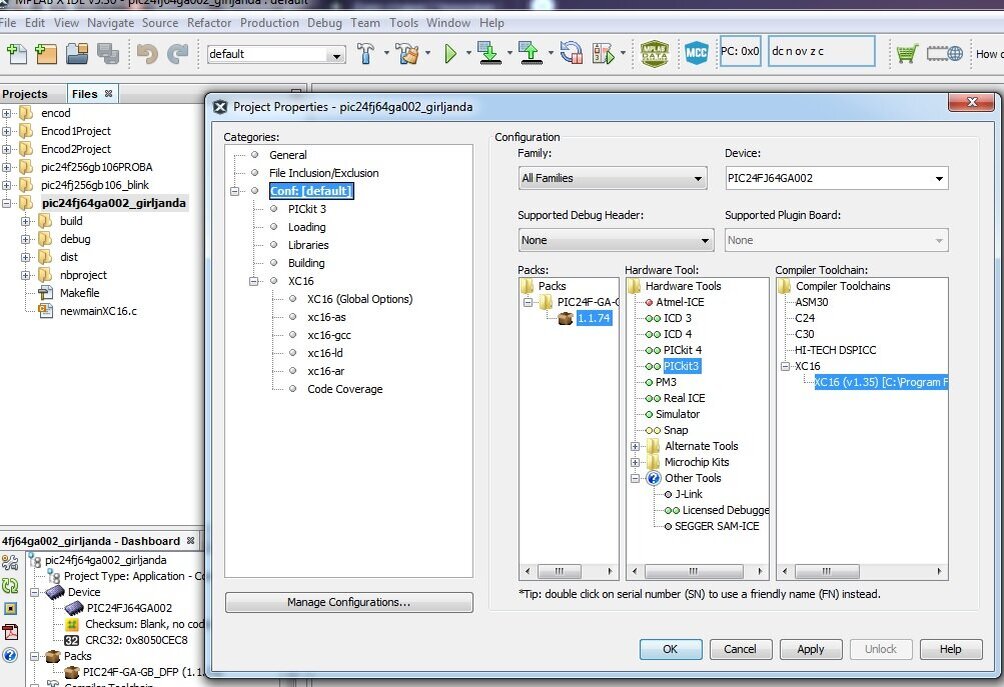Click the Apply button

click(x=811, y=649)
